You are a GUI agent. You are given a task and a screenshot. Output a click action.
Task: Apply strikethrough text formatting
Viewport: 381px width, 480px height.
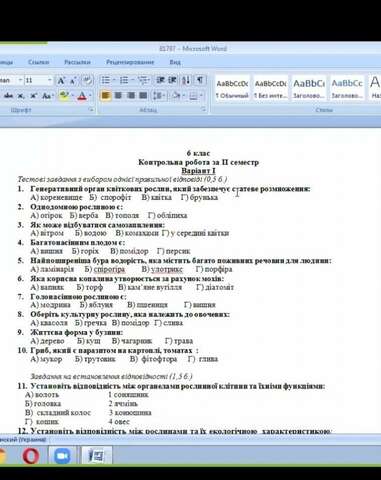(x=8, y=96)
